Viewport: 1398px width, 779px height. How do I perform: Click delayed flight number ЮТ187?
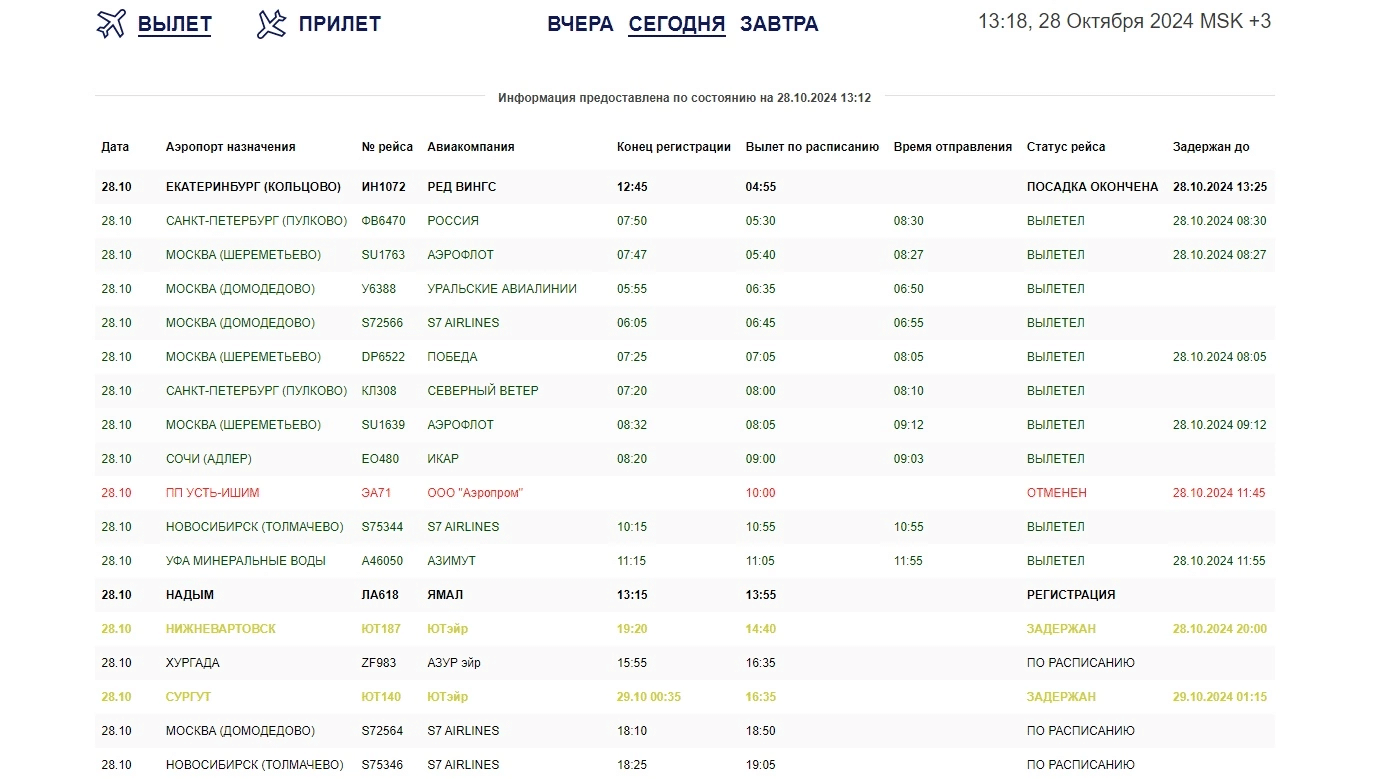coord(381,629)
